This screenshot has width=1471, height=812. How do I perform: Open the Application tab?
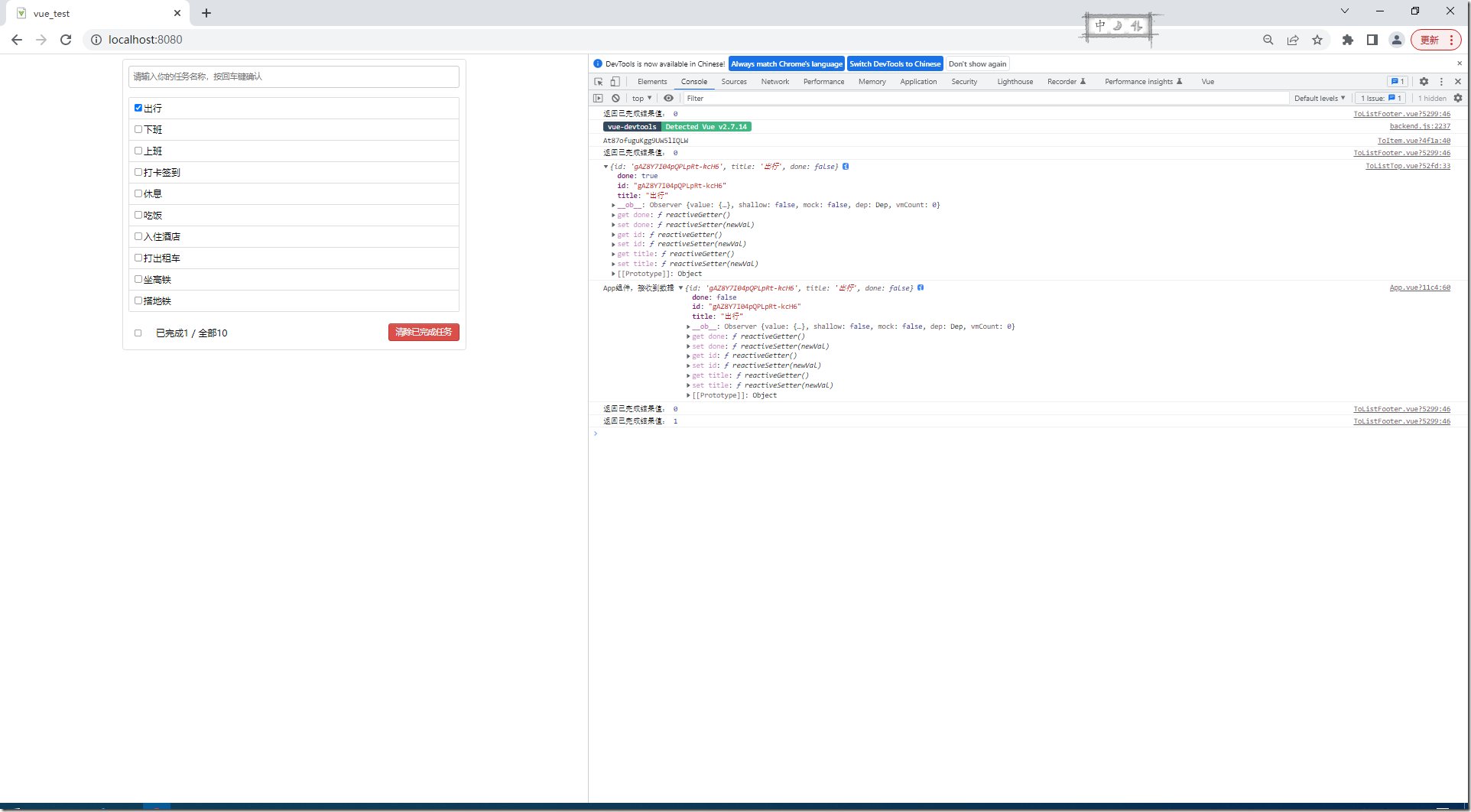918,82
